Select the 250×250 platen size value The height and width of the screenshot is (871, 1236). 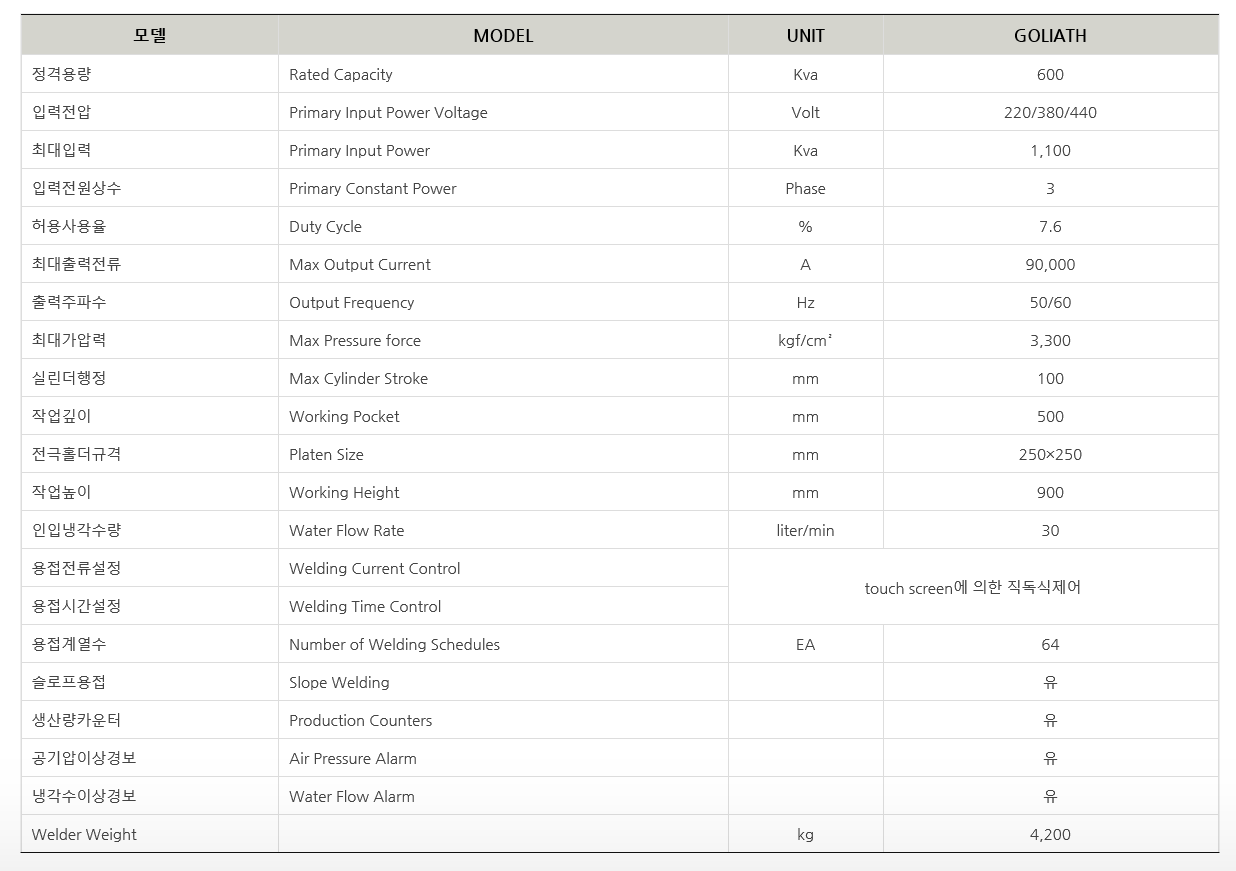1050,455
